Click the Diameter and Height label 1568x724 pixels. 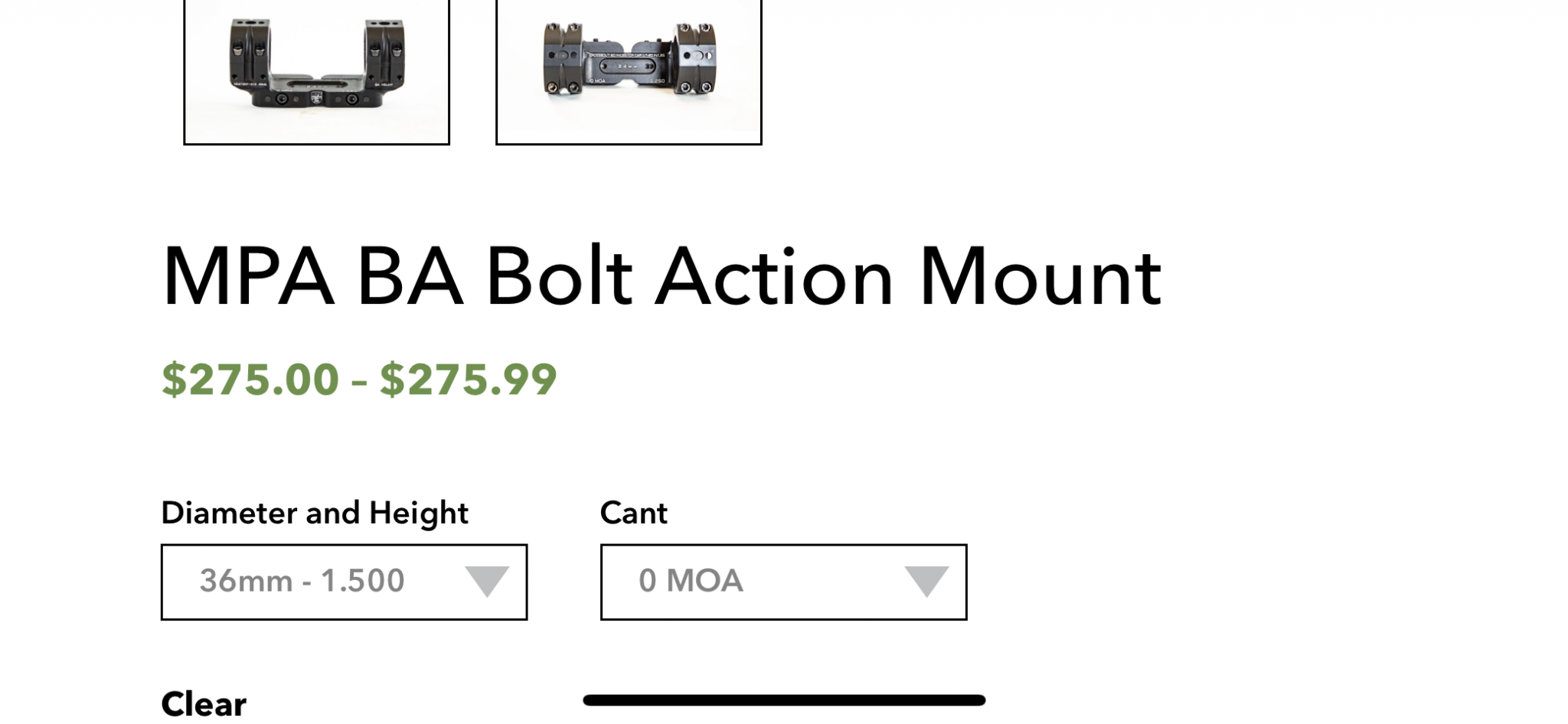coord(315,513)
